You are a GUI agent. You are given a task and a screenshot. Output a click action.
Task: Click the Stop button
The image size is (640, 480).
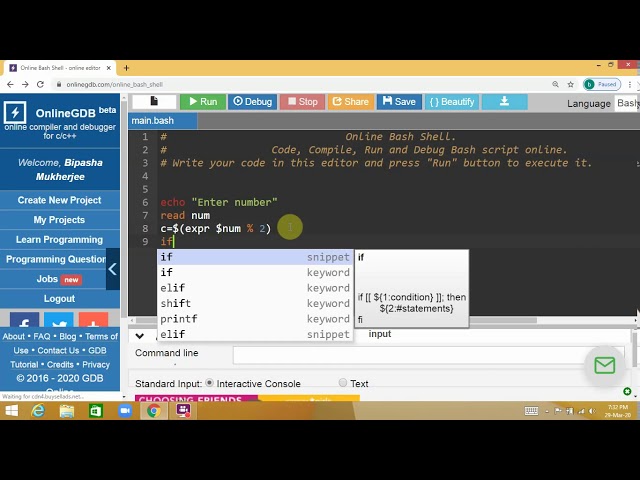pos(302,102)
